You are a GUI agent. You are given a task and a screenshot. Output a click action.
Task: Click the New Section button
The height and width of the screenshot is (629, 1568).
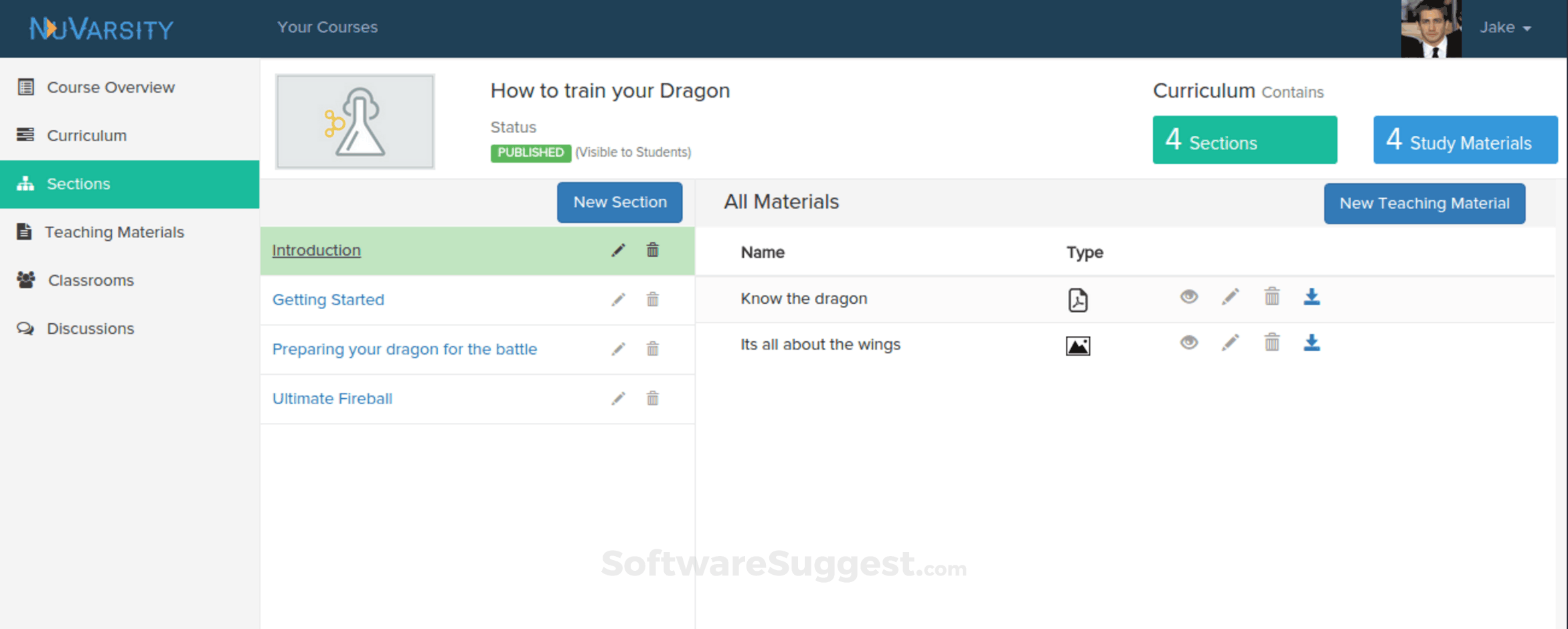click(619, 202)
